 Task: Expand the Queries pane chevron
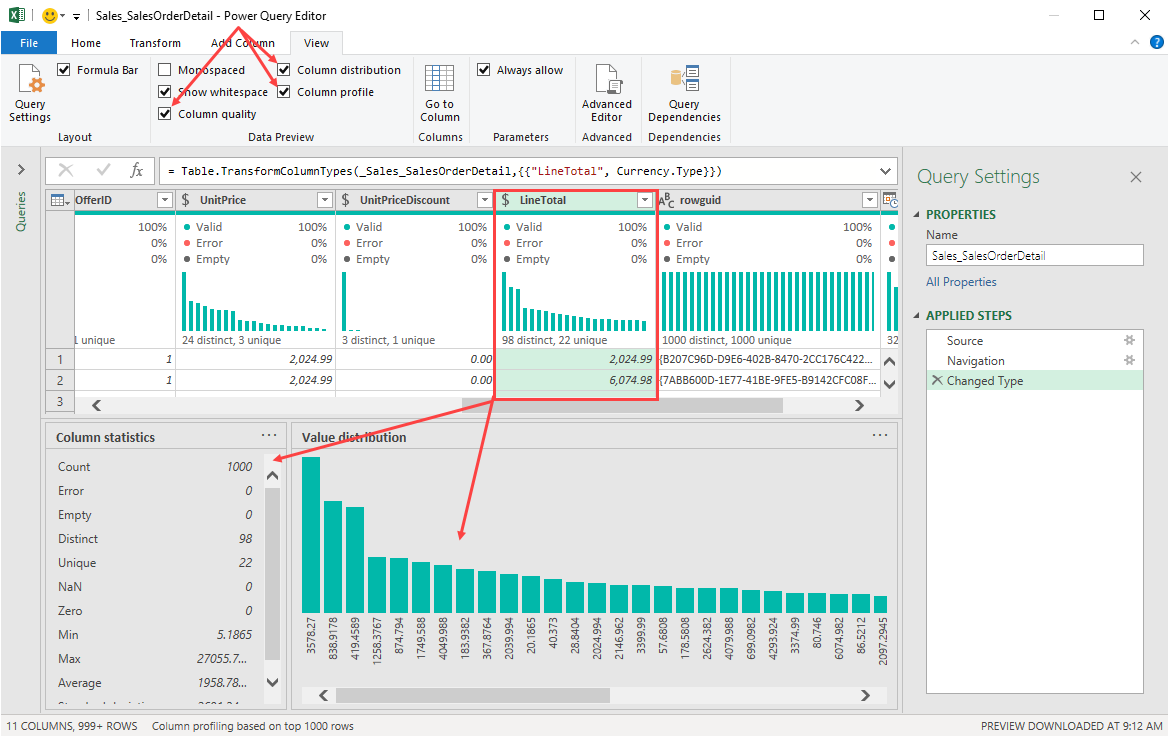[22, 169]
